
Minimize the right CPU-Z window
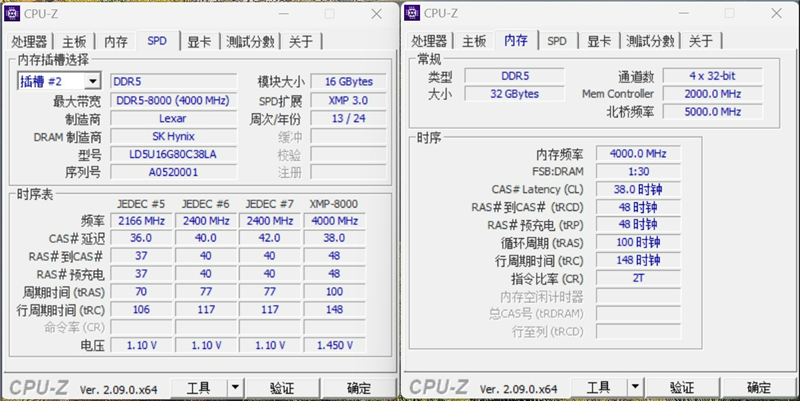[684, 13]
